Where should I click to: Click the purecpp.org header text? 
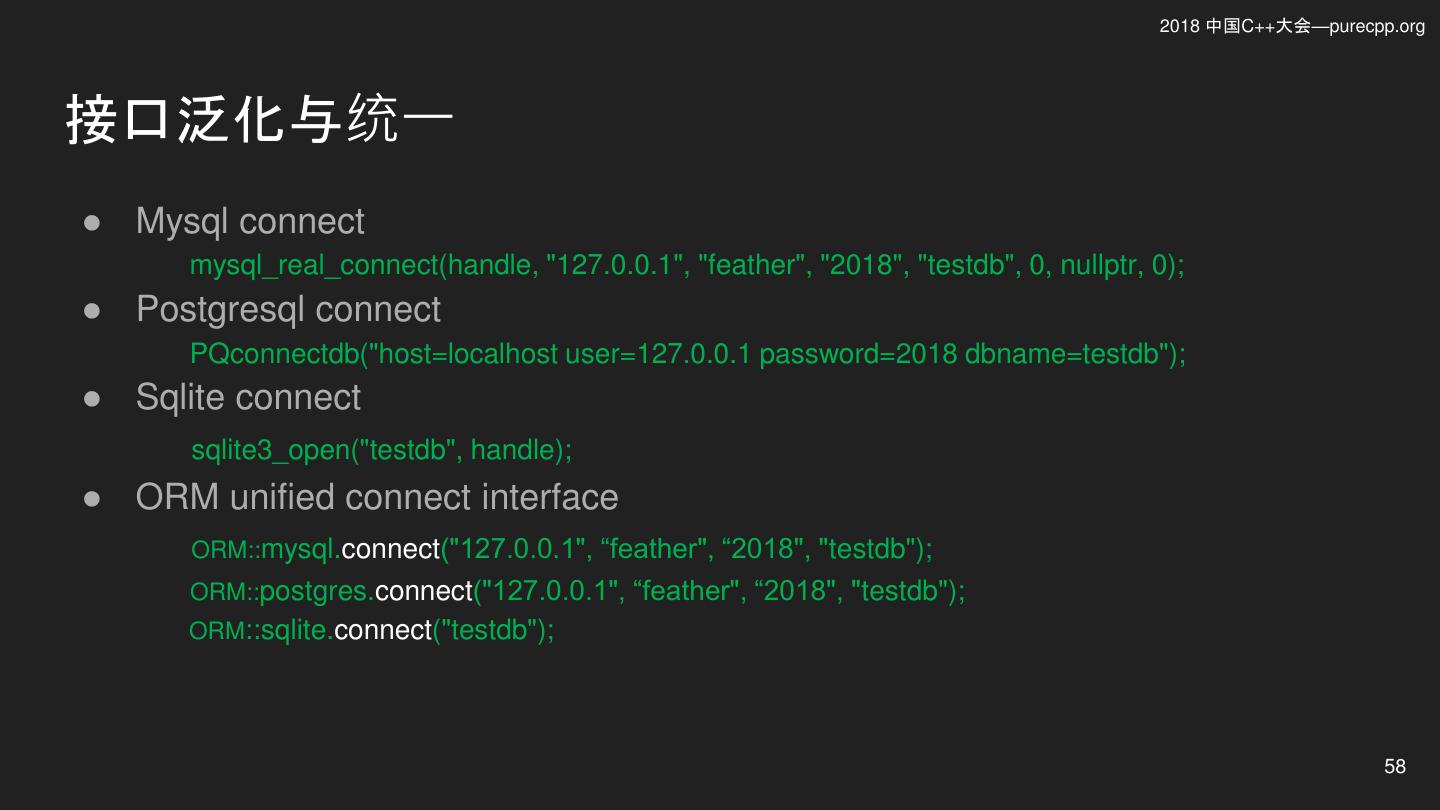(1377, 27)
